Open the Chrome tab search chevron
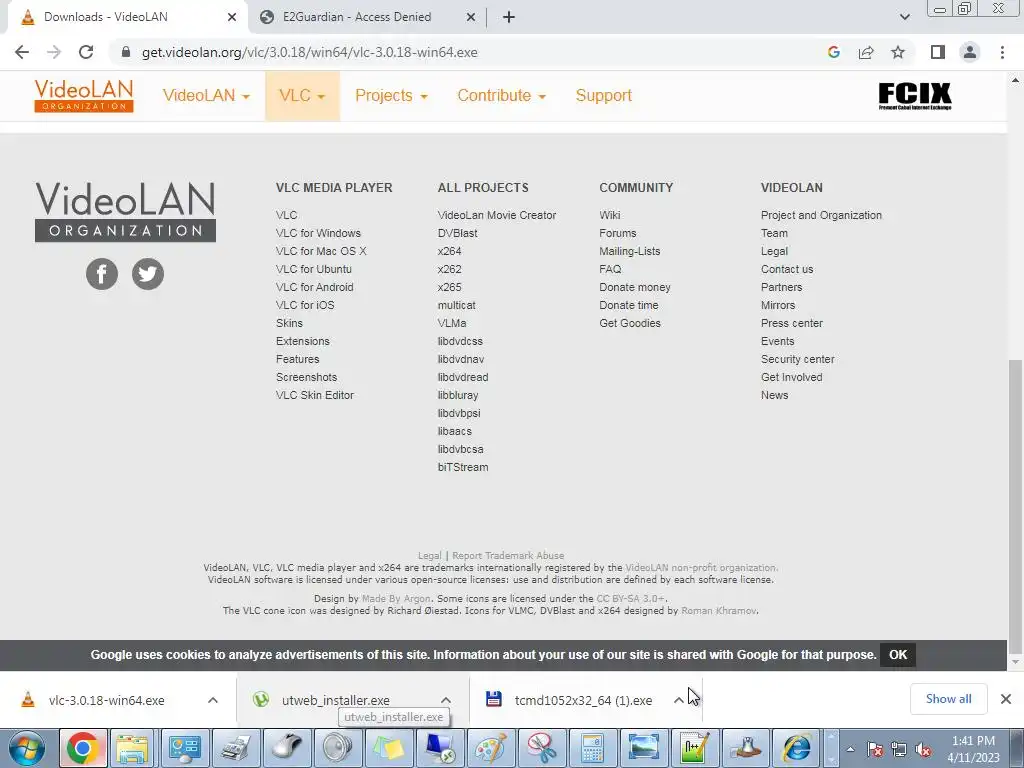This screenshot has width=1024, height=768. click(904, 17)
